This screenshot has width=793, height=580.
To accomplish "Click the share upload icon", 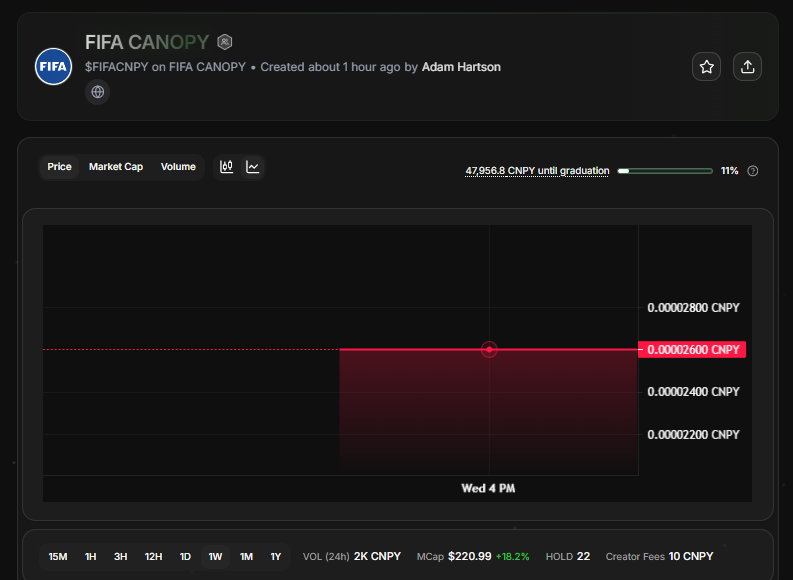I will [x=747, y=67].
